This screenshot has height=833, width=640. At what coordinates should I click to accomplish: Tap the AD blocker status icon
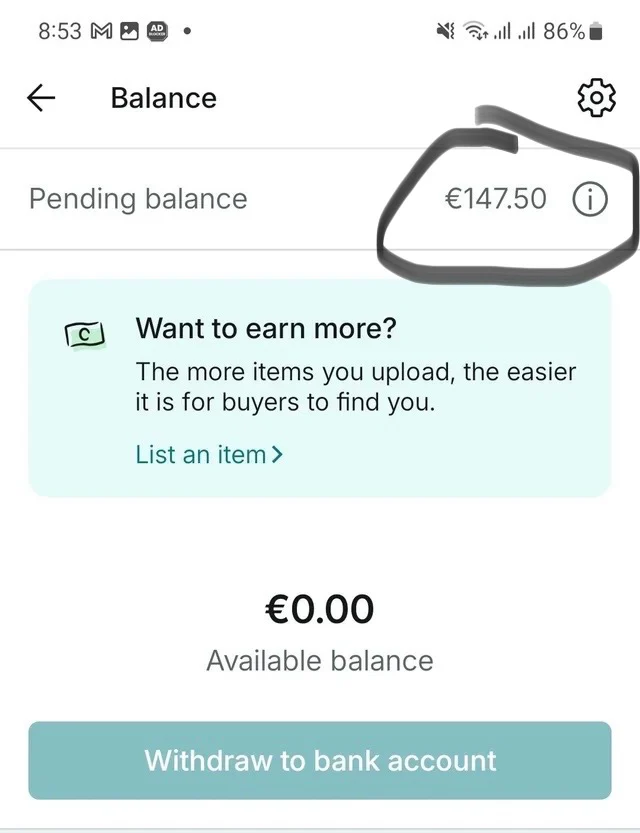157,31
